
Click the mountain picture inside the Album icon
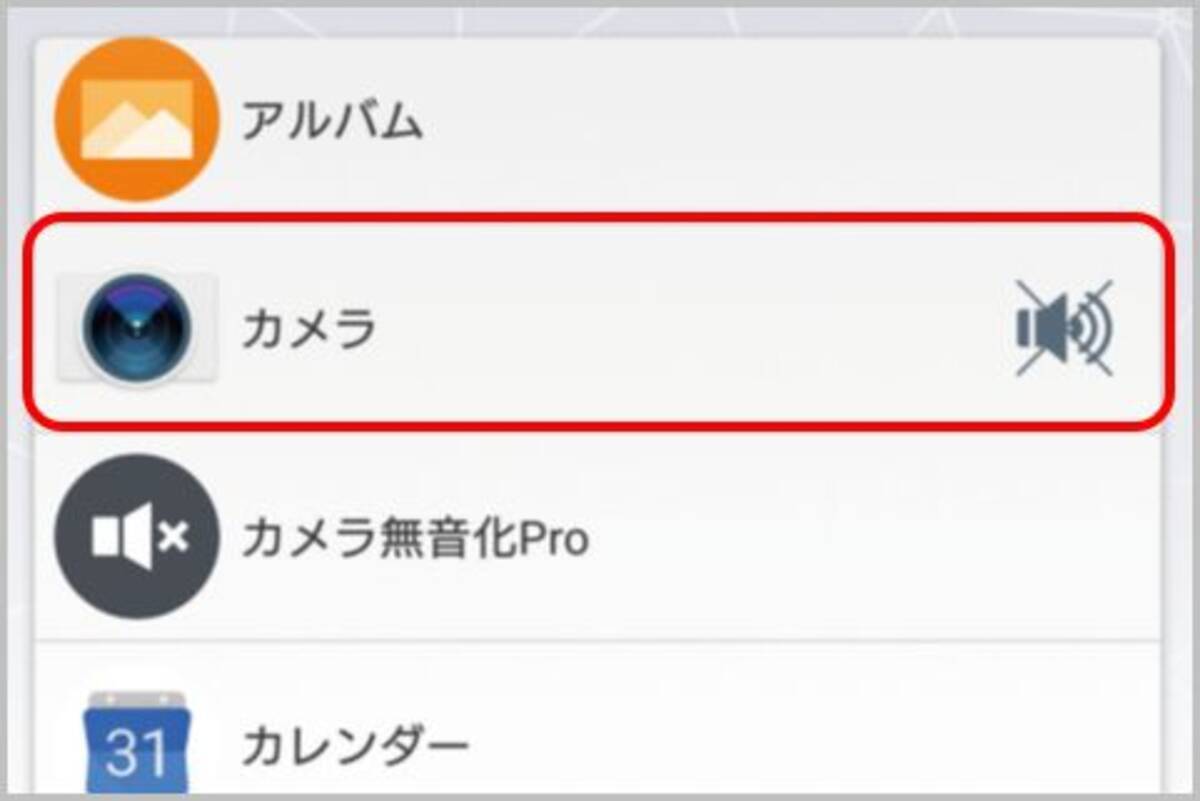[x=136, y=125]
